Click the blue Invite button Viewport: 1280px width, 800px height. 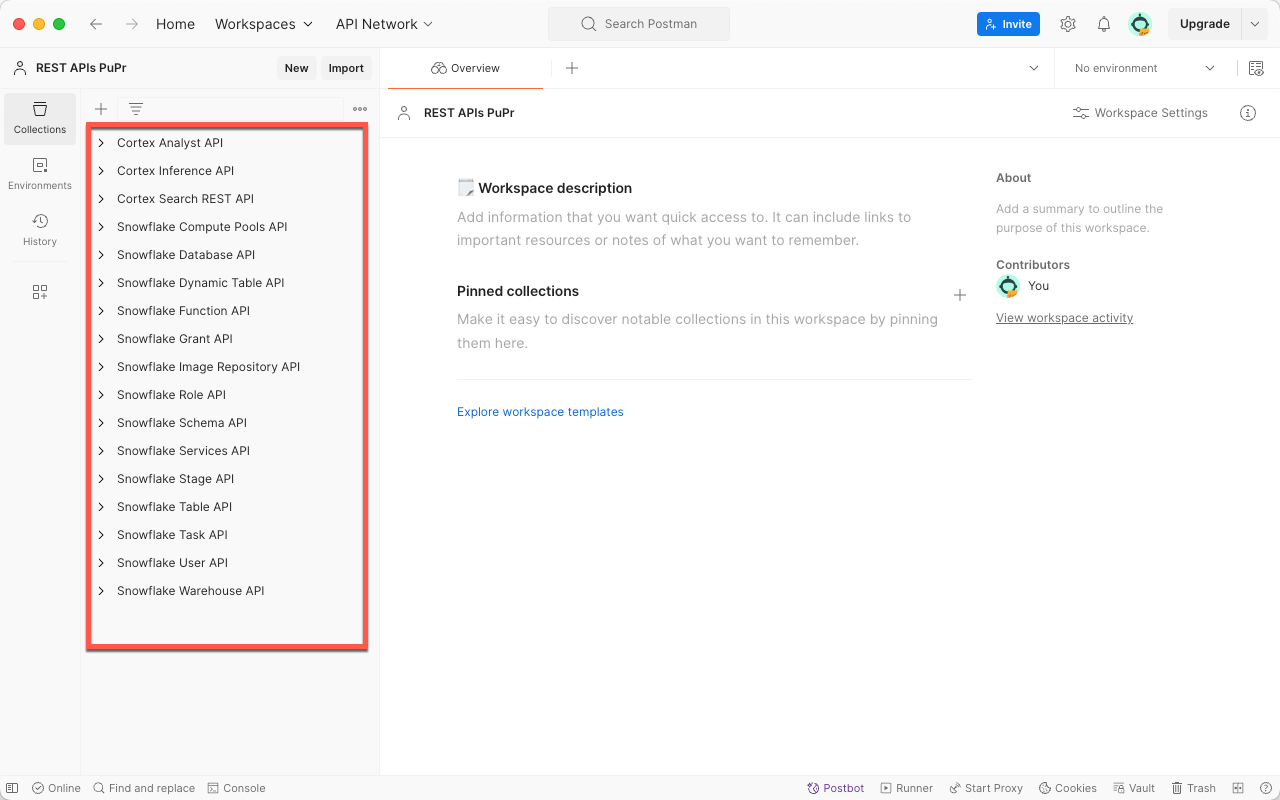(x=1008, y=24)
